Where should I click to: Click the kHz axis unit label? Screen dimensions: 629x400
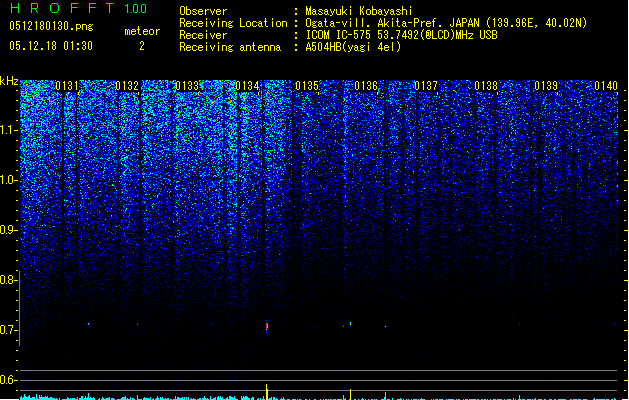pos(9,81)
